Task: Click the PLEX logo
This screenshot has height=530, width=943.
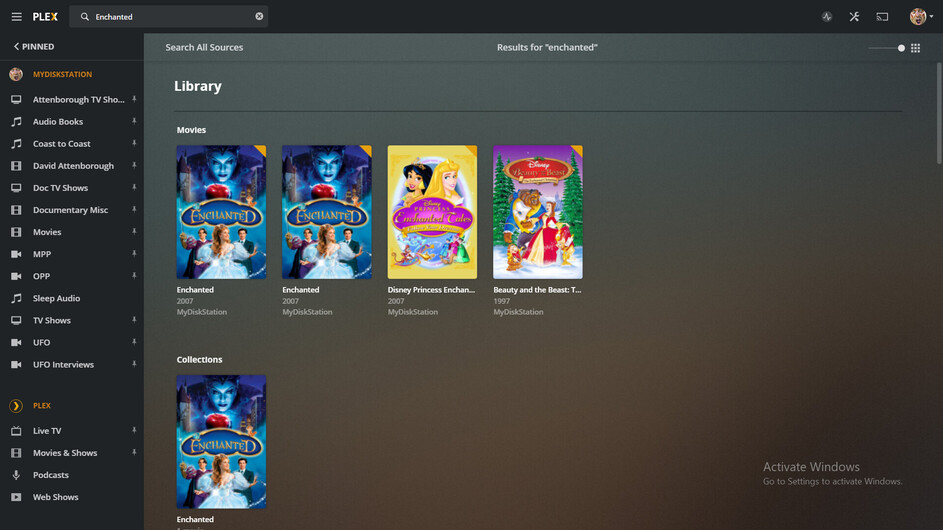Action: coord(45,17)
